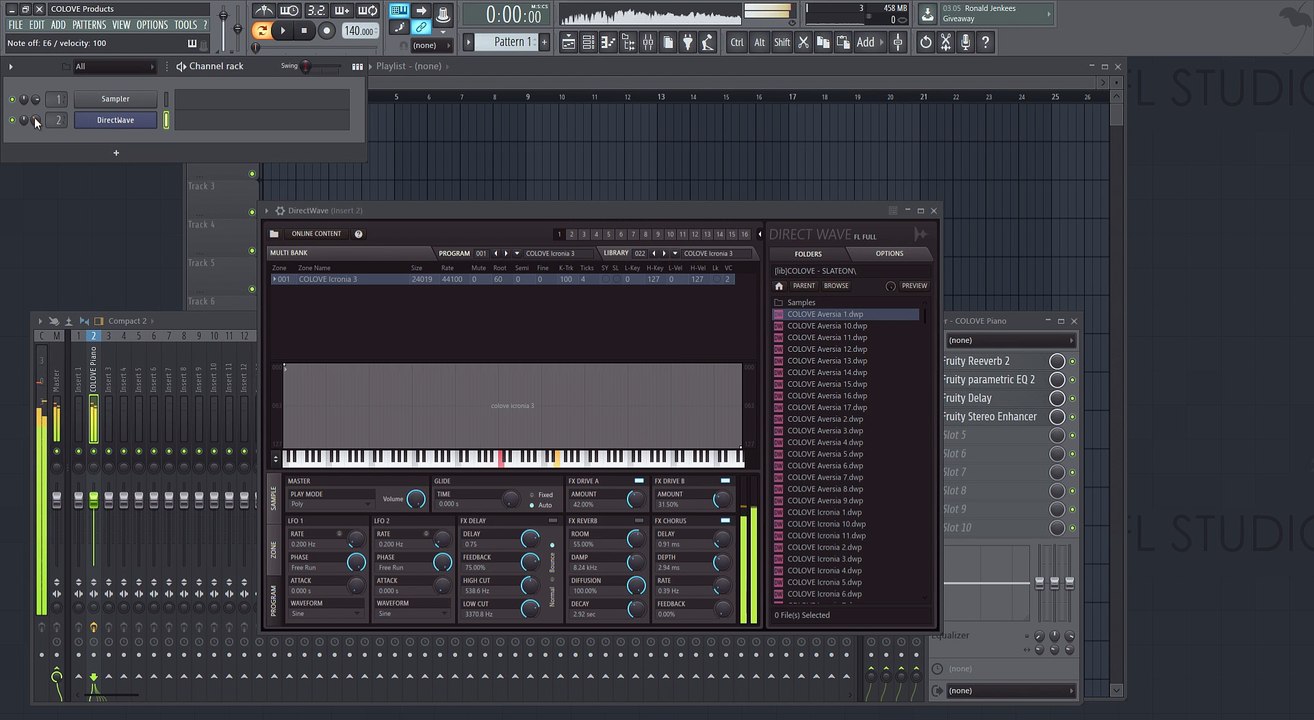Open the piano roll view icon
The height and width of the screenshot is (720, 1314).
point(608,42)
